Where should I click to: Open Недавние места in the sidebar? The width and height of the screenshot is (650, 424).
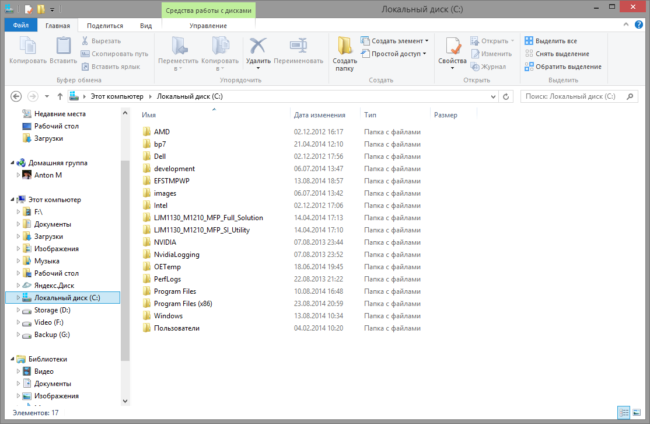60,114
